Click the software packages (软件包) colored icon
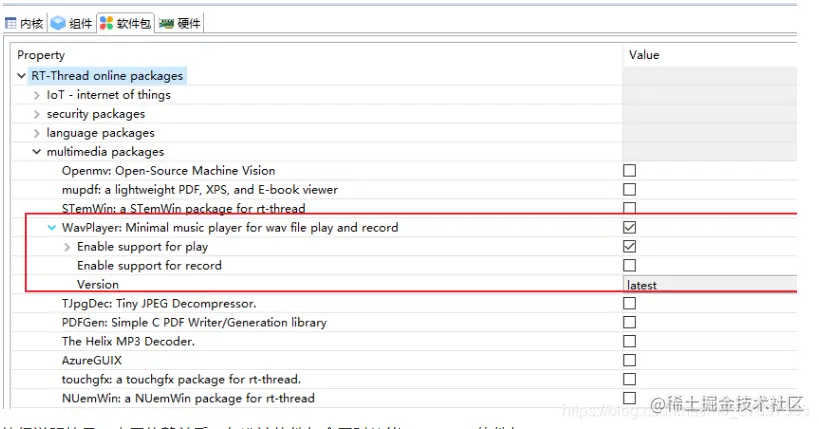 click(x=107, y=23)
